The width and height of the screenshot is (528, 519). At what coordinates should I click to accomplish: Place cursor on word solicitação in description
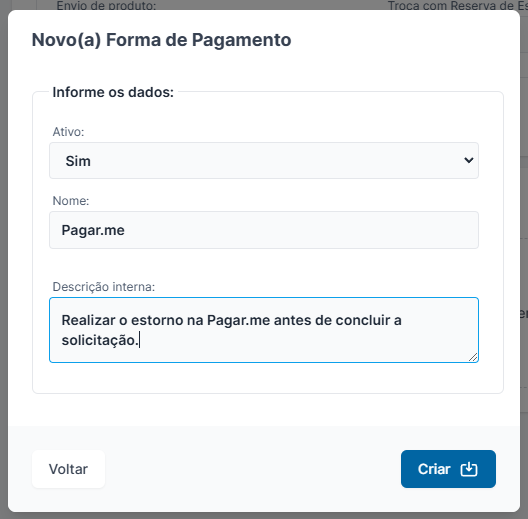98,340
